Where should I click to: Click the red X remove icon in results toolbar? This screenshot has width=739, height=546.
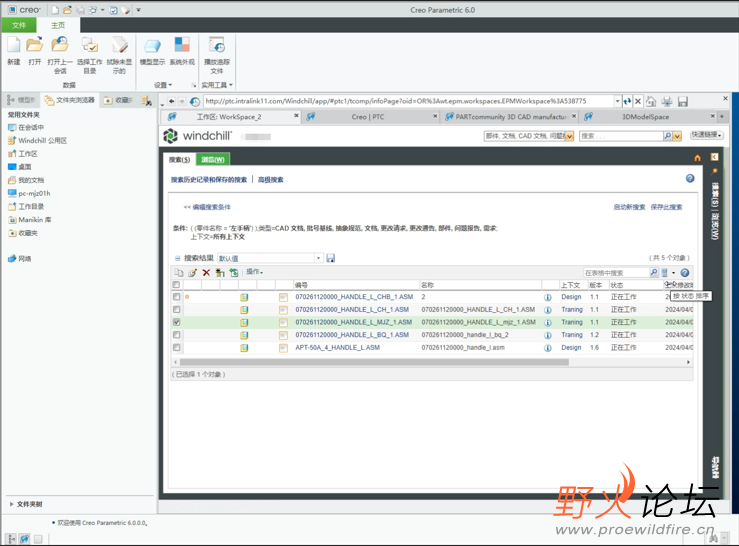(206, 273)
